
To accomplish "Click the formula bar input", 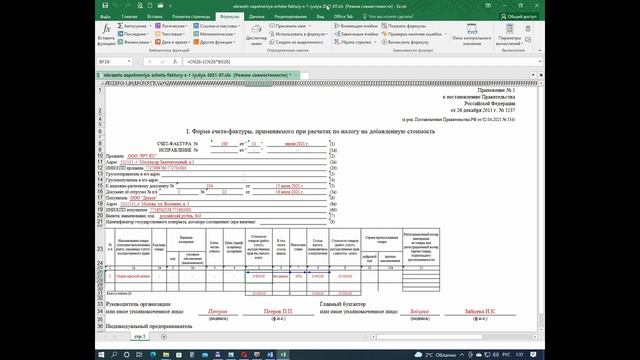I will tap(359, 62).
